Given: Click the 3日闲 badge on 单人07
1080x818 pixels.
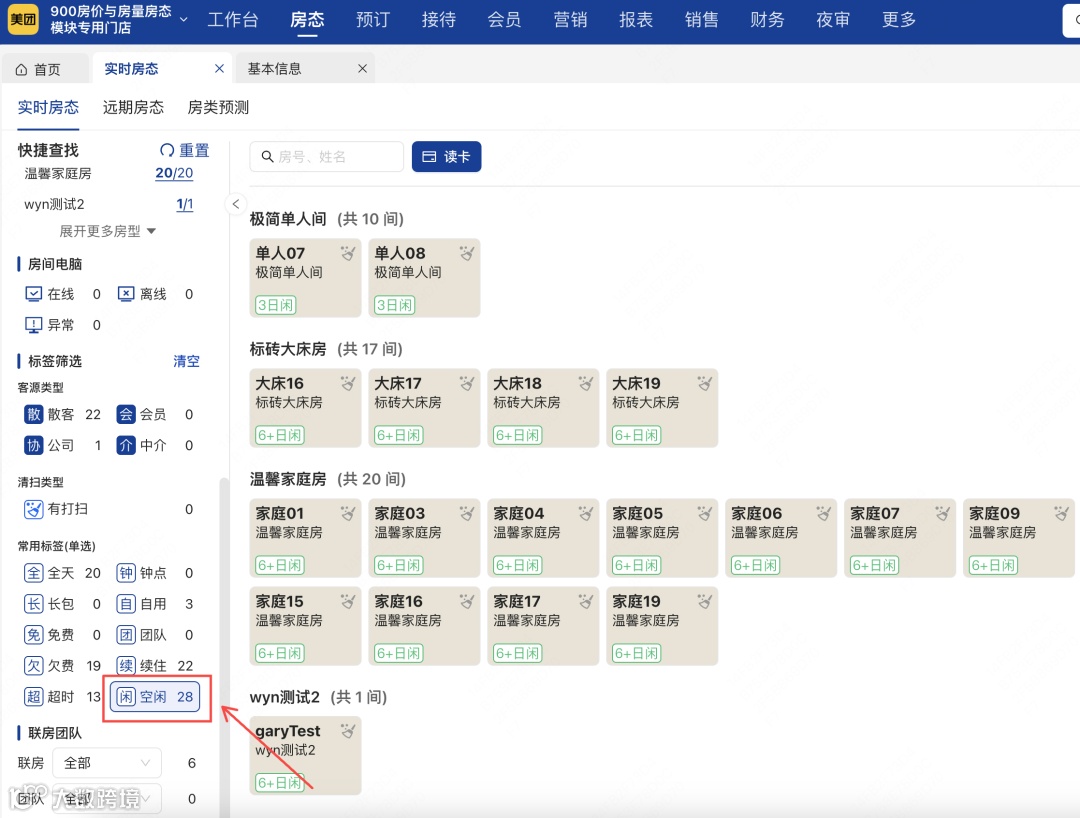Looking at the screenshot, I should 276,305.
